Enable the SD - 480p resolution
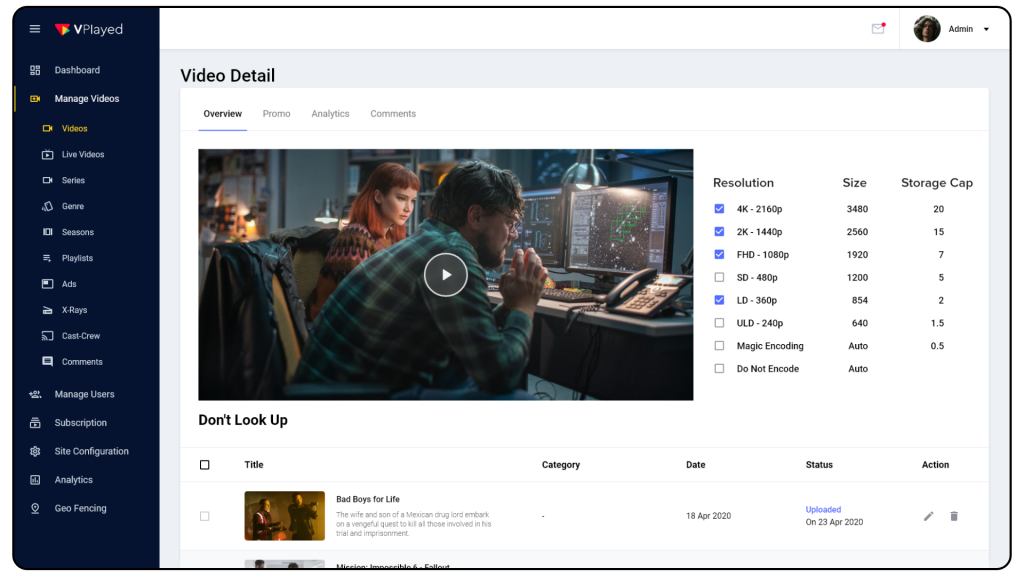Screen dimensions: 1024x576 [719, 277]
